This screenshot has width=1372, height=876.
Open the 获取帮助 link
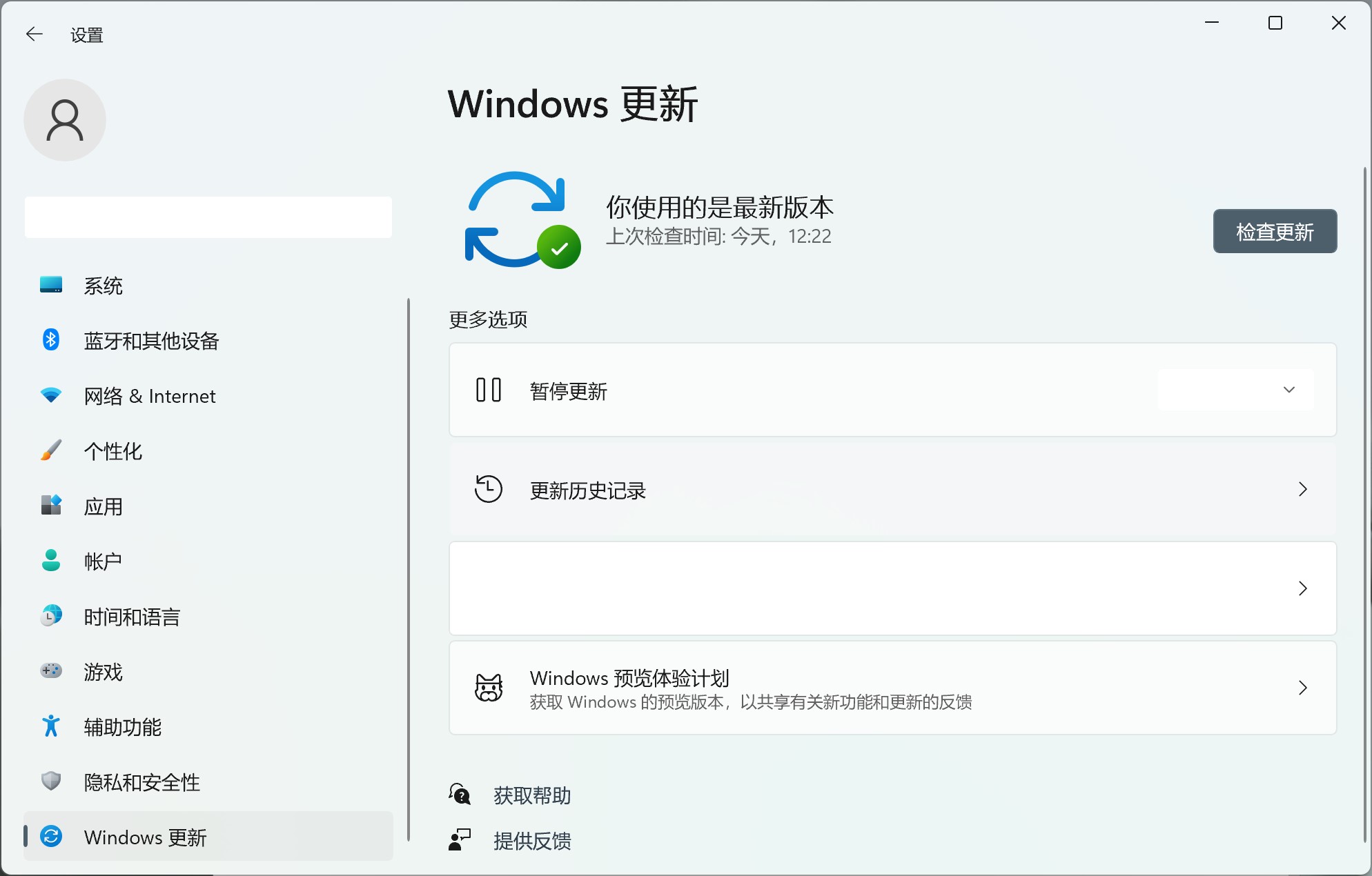click(x=531, y=795)
